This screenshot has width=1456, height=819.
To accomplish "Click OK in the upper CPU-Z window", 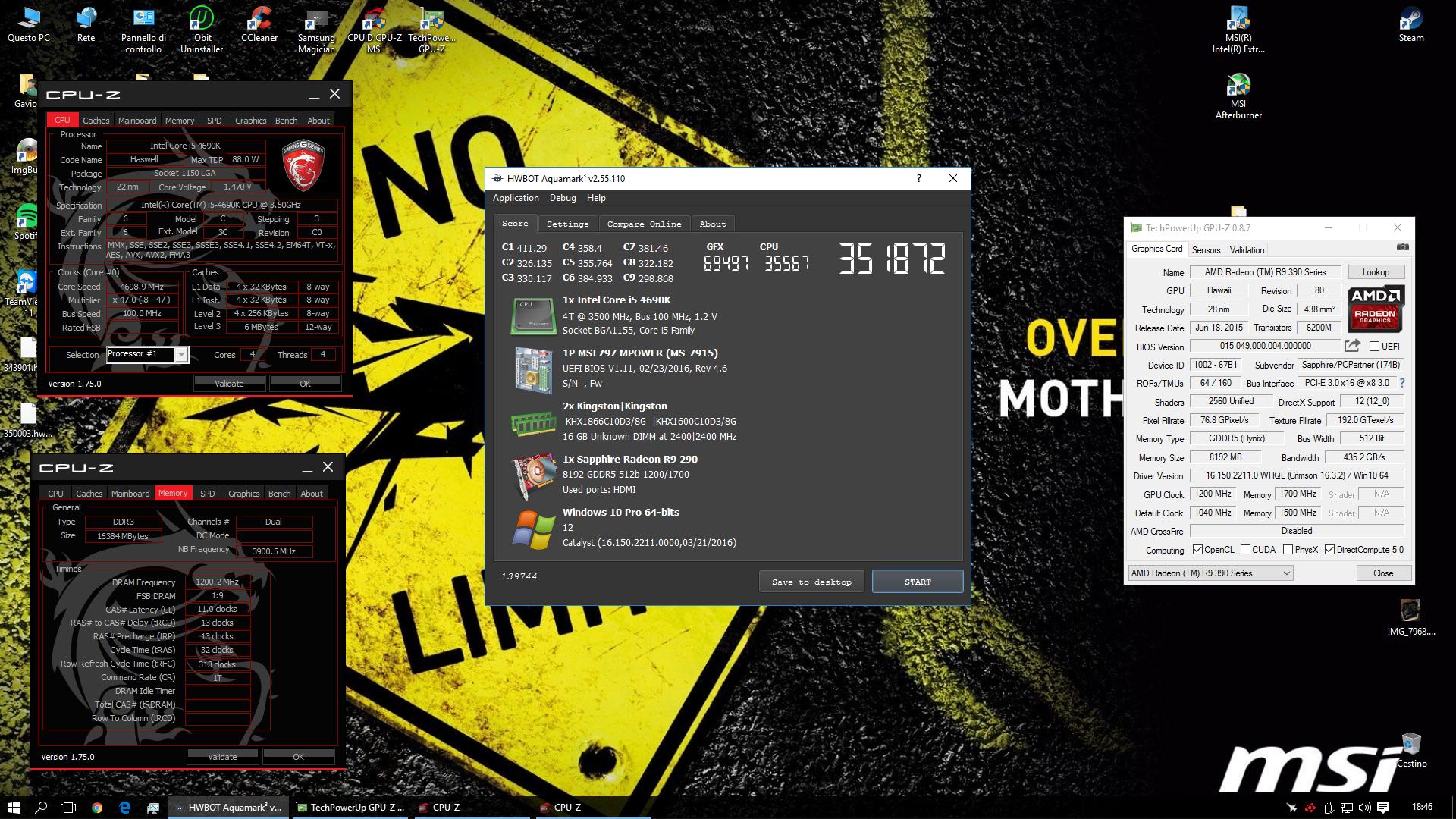I will click(x=305, y=384).
